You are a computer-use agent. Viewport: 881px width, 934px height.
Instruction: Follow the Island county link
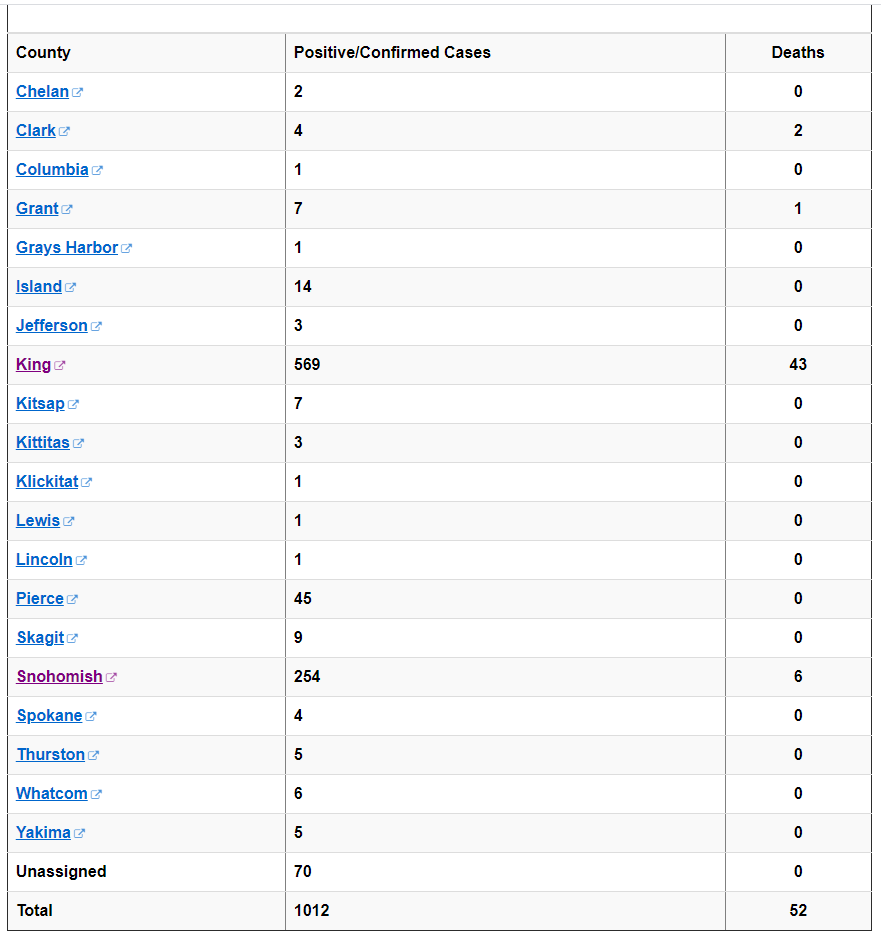[39, 287]
